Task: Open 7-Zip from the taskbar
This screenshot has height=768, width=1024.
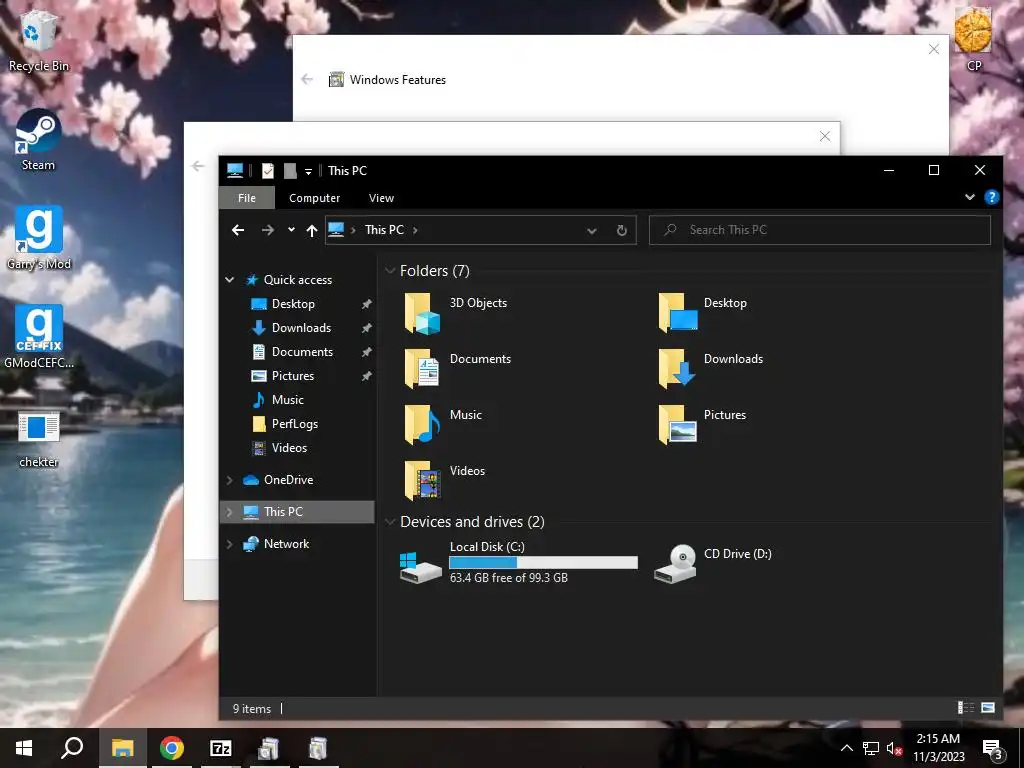Action: tap(221, 748)
